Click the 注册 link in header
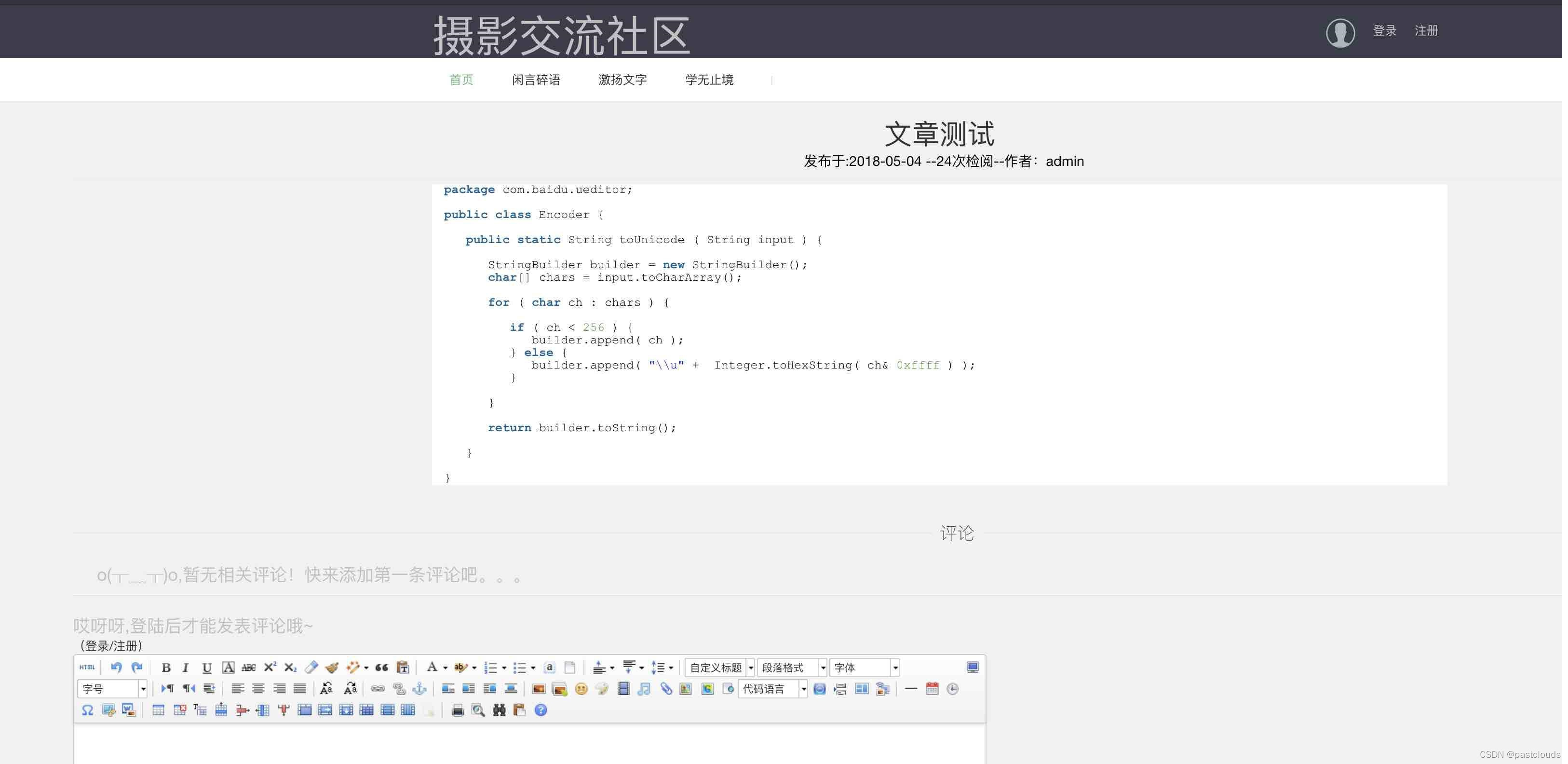 point(1426,30)
